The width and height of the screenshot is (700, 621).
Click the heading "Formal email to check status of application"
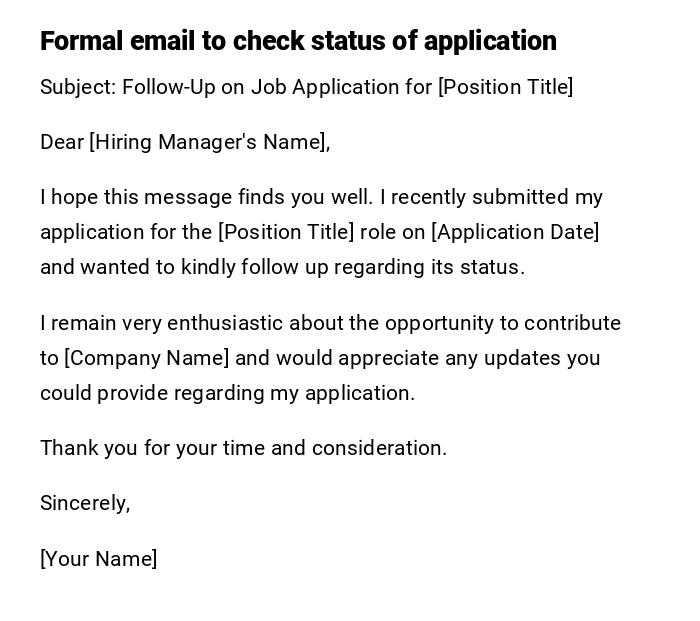(x=298, y=41)
